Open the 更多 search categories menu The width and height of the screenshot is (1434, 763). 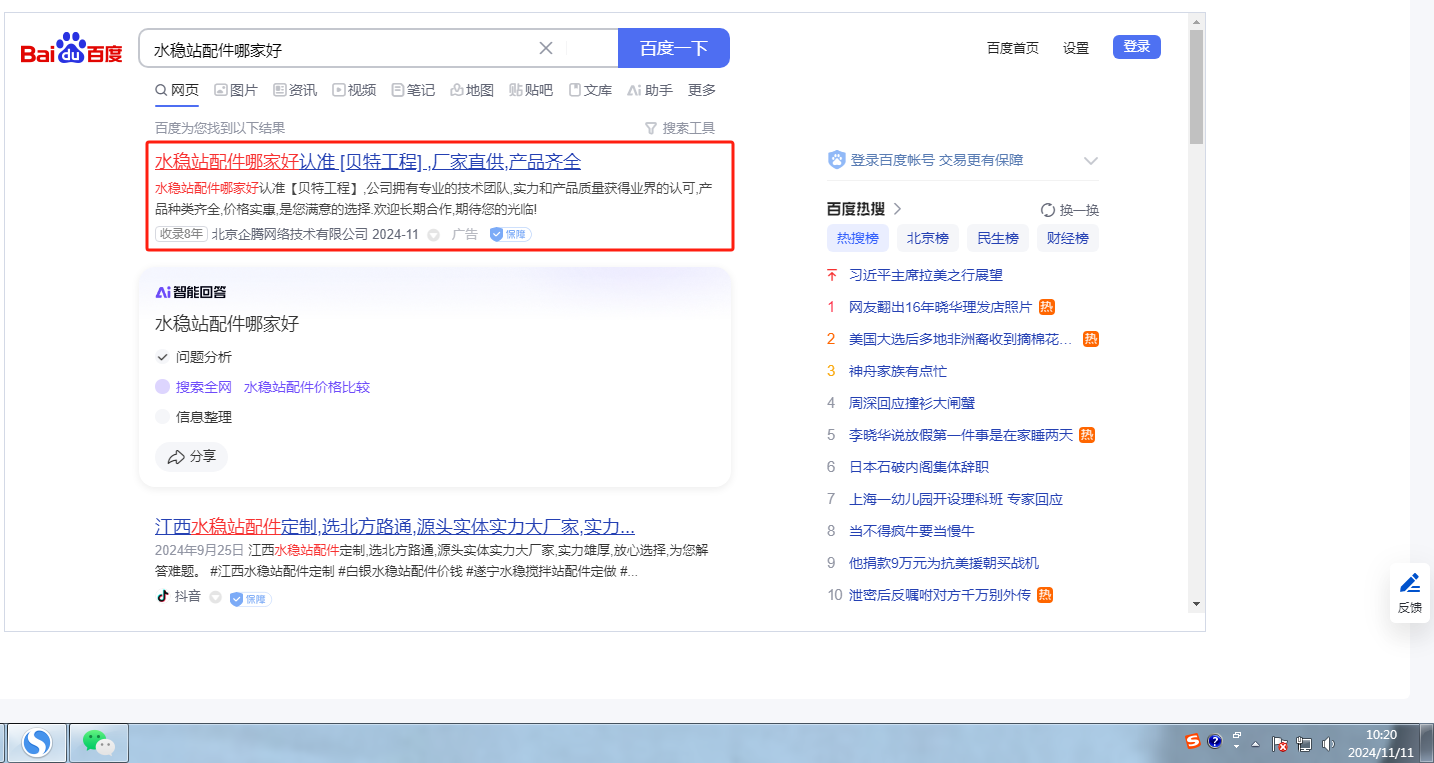[702, 90]
